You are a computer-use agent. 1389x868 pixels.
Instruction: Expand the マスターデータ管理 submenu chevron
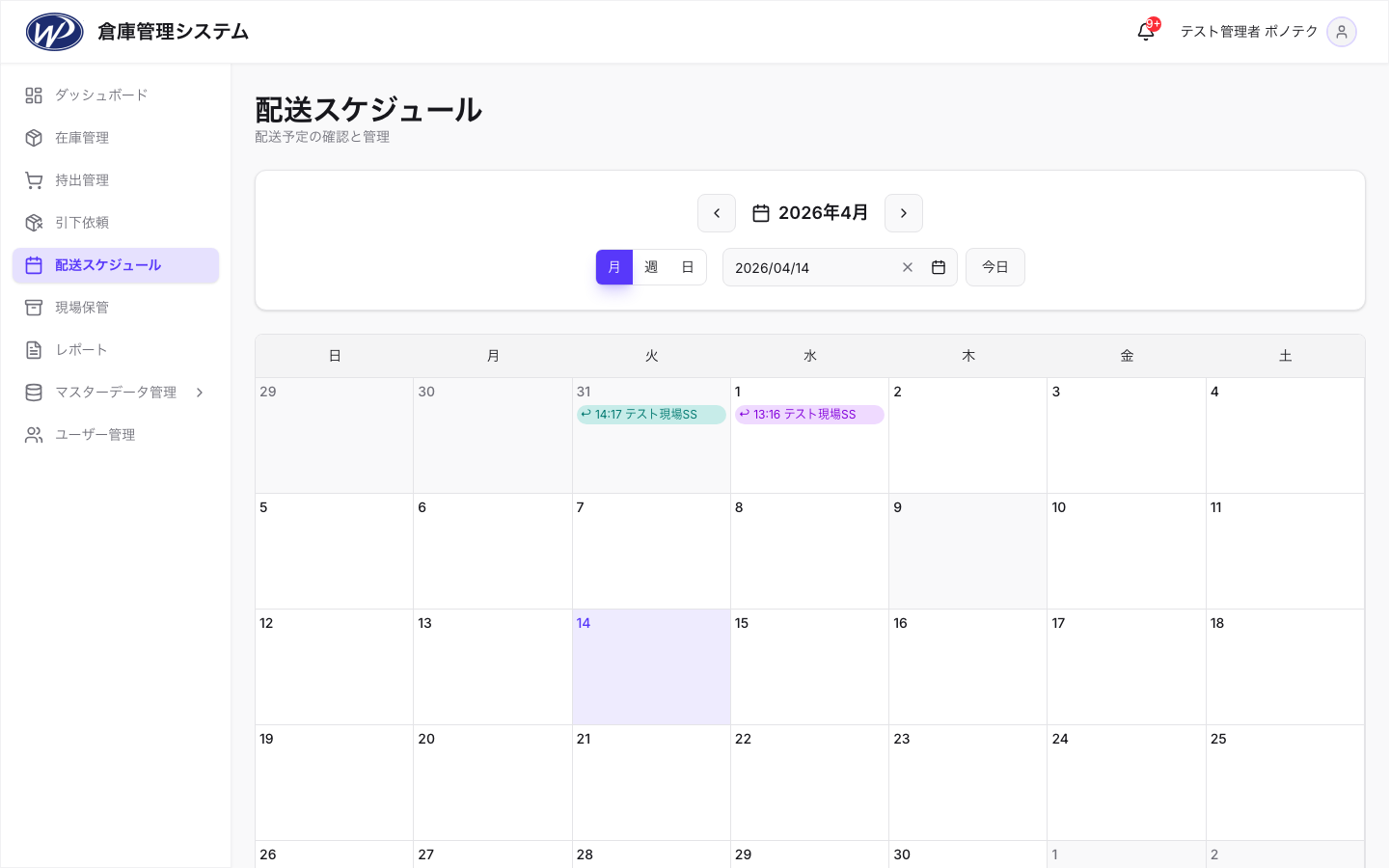(200, 393)
